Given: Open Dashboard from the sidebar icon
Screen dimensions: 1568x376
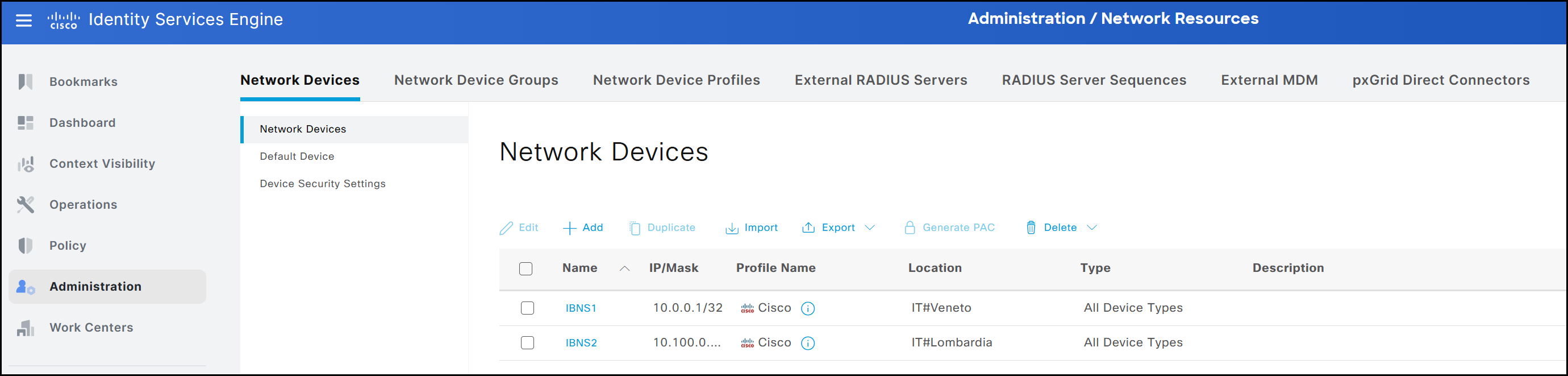Looking at the screenshot, I should coord(25,122).
